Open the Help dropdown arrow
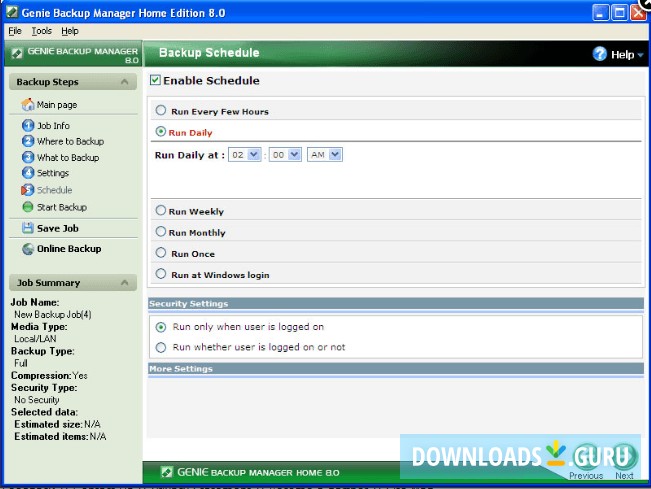The width and height of the screenshot is (651, 489). pos(640,55)
